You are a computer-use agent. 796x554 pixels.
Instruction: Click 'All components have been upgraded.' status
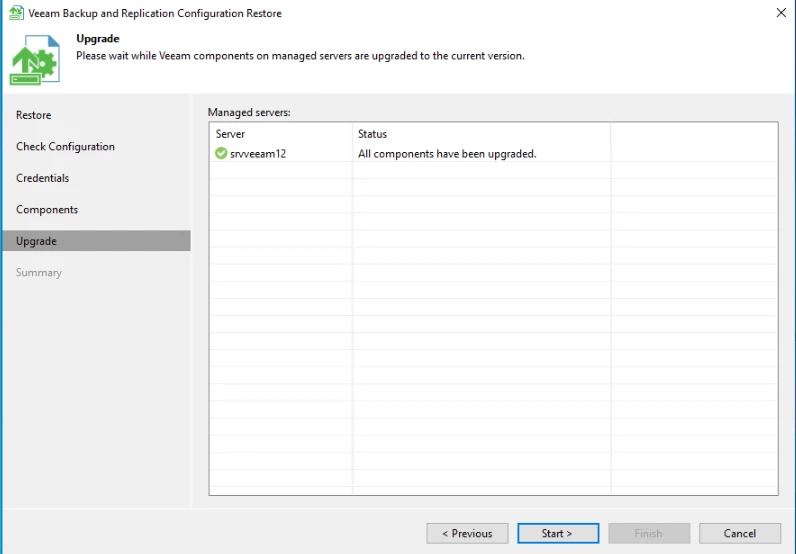[x=447, y=154]
